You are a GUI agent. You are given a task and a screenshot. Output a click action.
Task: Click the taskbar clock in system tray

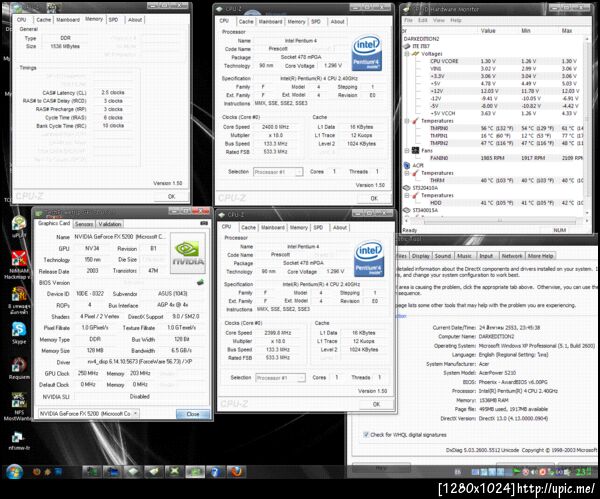[x=584, y=471]
